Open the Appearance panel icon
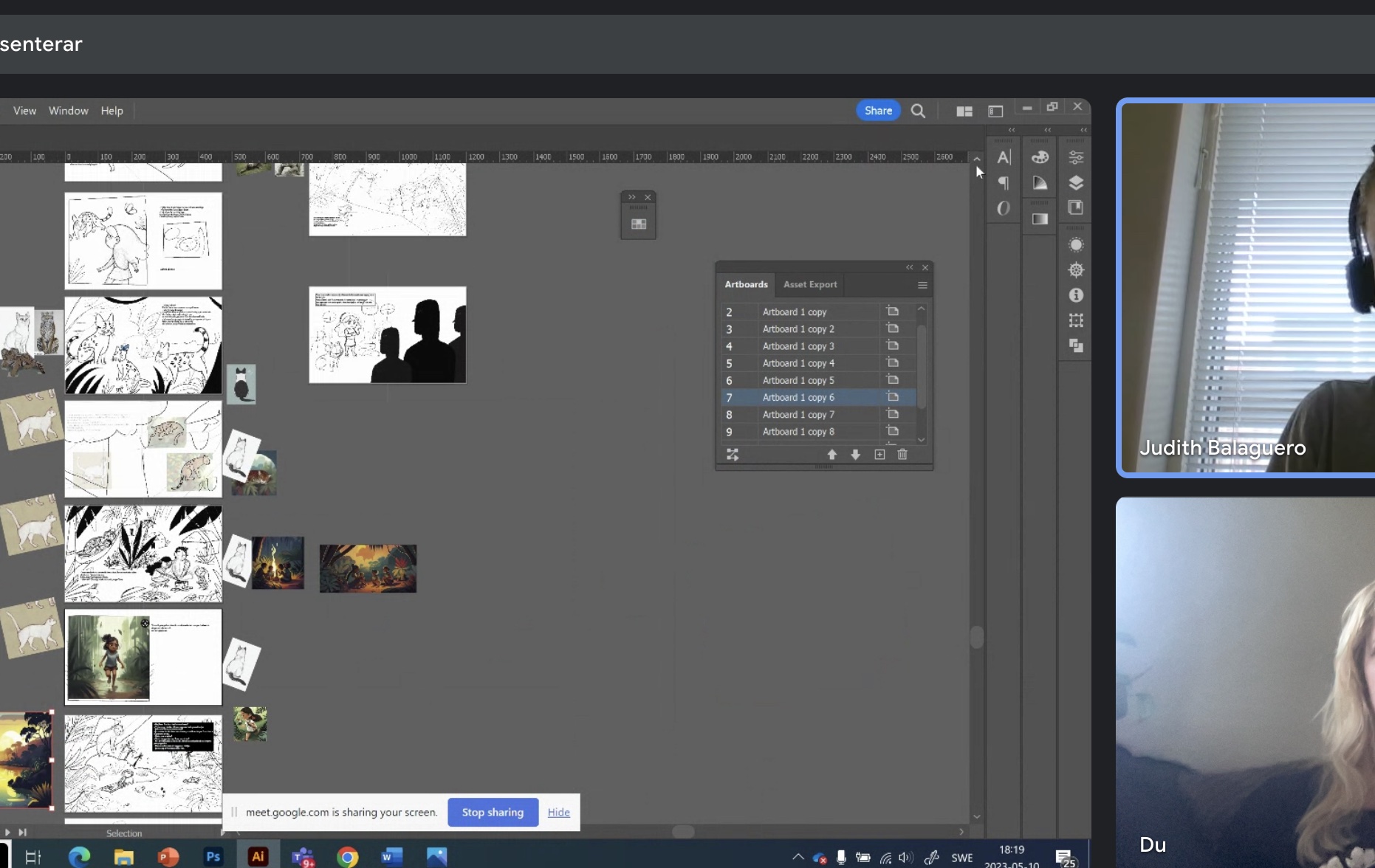The width and height of the screenshot is (1375, 868). 1076,244
